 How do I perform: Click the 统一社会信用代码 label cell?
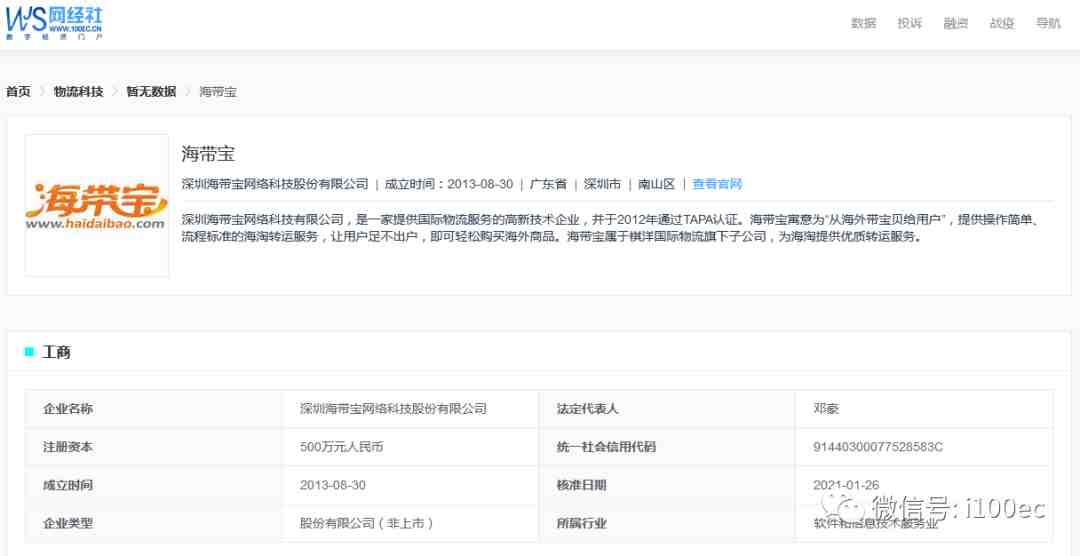point(667,446)
